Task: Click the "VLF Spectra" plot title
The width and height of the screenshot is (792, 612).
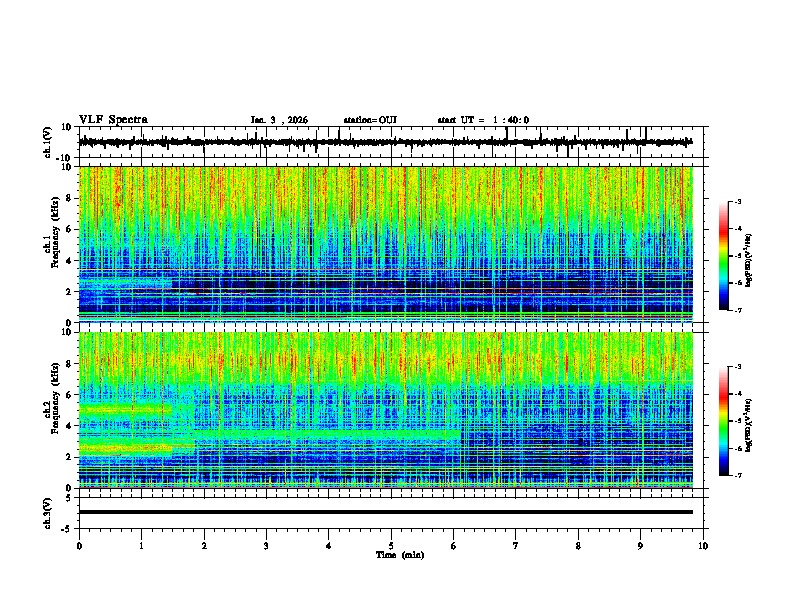Action: click(x=113, y=120)
